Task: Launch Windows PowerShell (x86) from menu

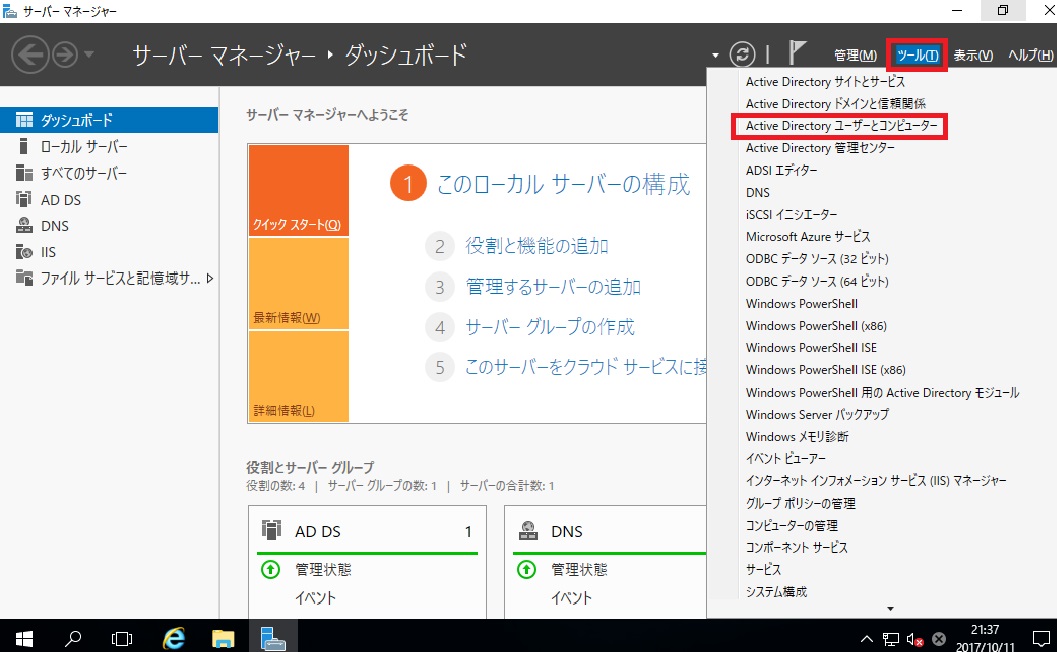Action: tap(816, 326)
